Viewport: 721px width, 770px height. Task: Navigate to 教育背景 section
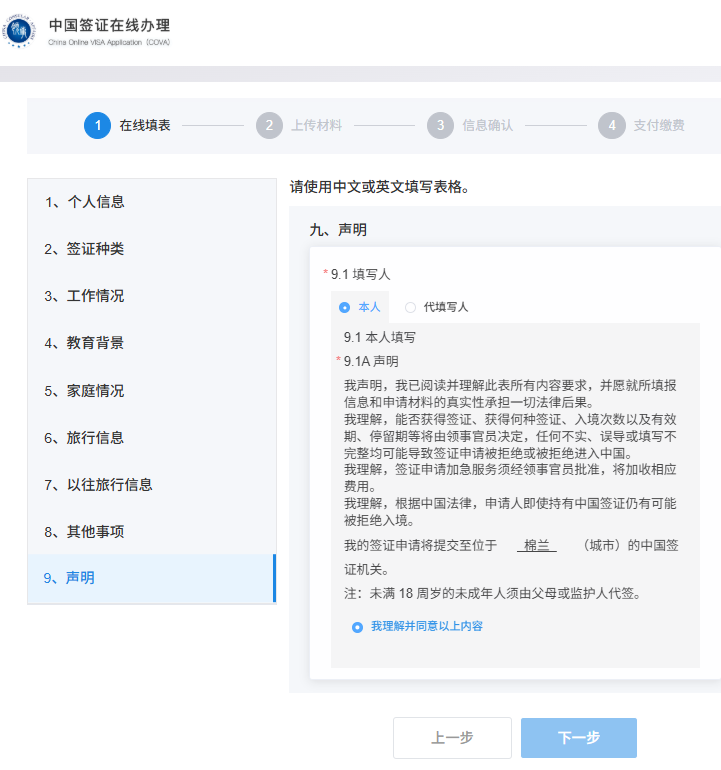coord(85,343)
